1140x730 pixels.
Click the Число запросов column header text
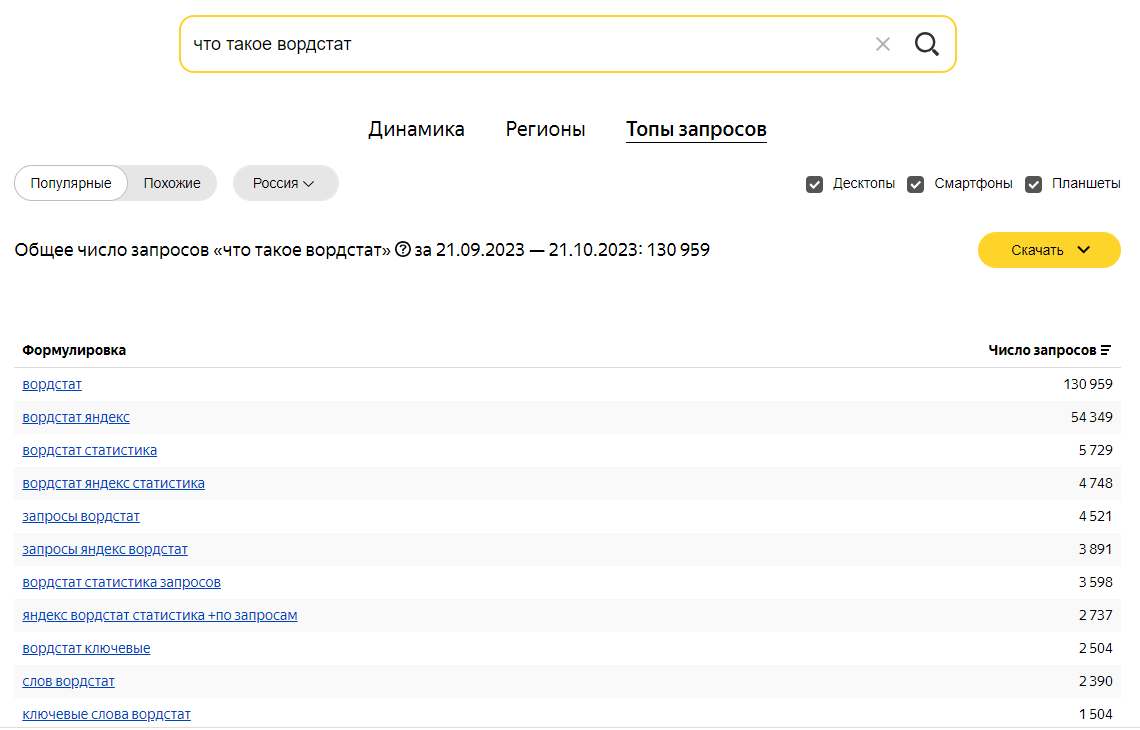pos(1042,350)
